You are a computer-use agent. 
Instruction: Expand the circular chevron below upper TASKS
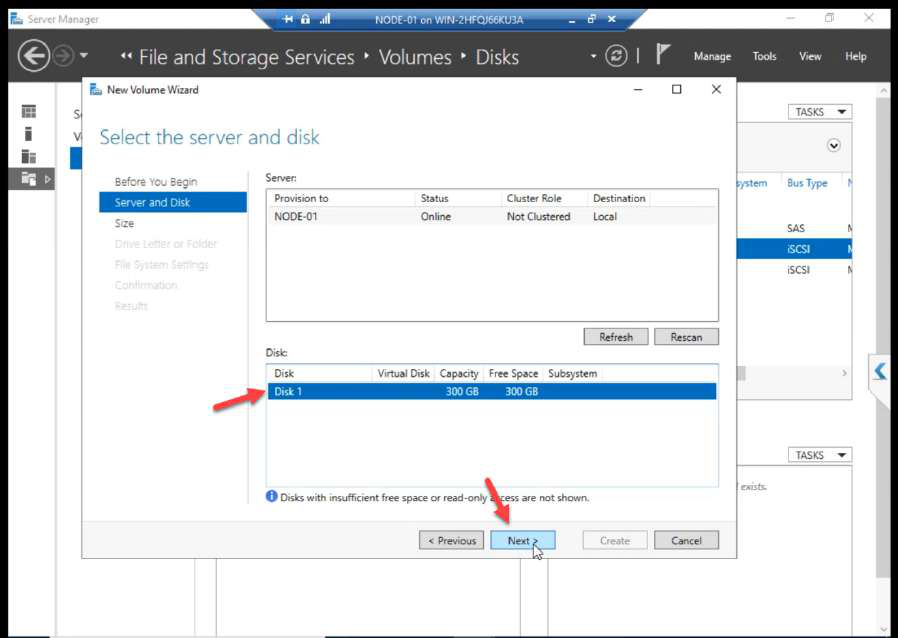(834, 145)
